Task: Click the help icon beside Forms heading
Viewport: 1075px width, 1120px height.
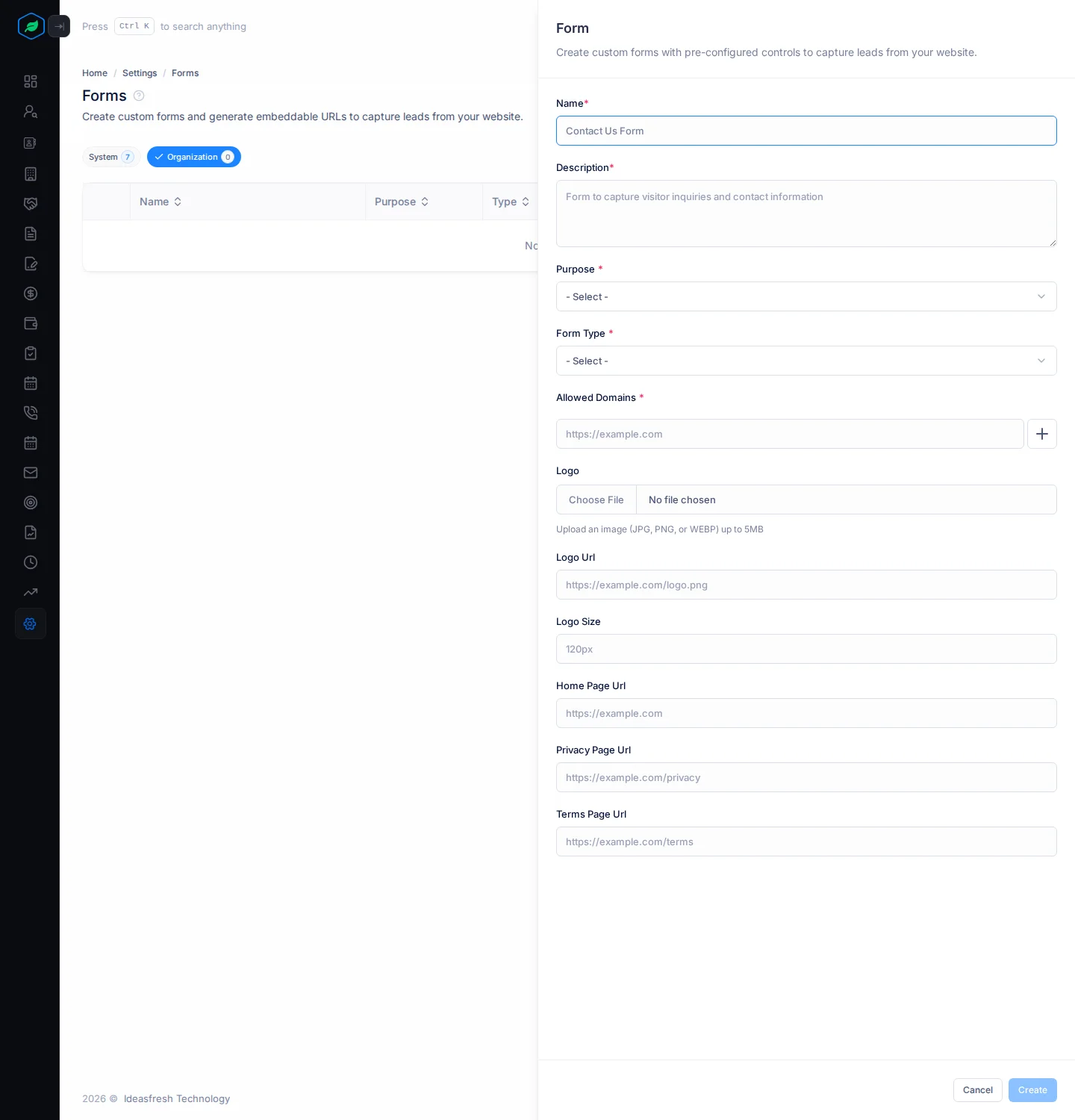Action: tap(139, 96)
